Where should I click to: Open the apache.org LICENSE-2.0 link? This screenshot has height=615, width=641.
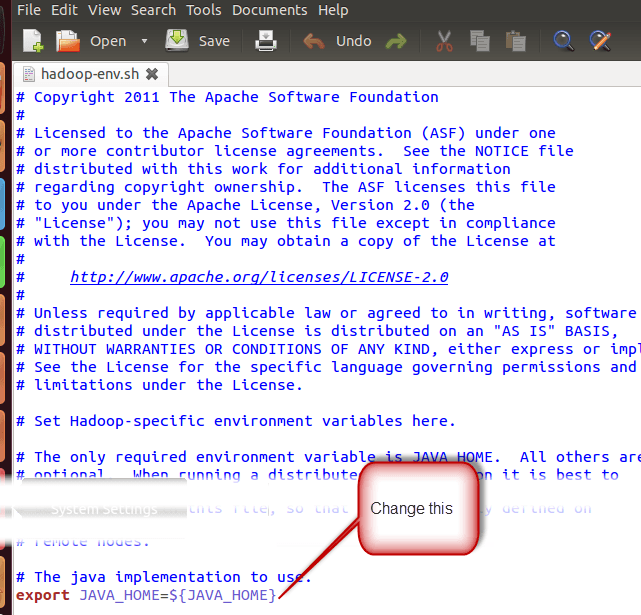(259, 277)
